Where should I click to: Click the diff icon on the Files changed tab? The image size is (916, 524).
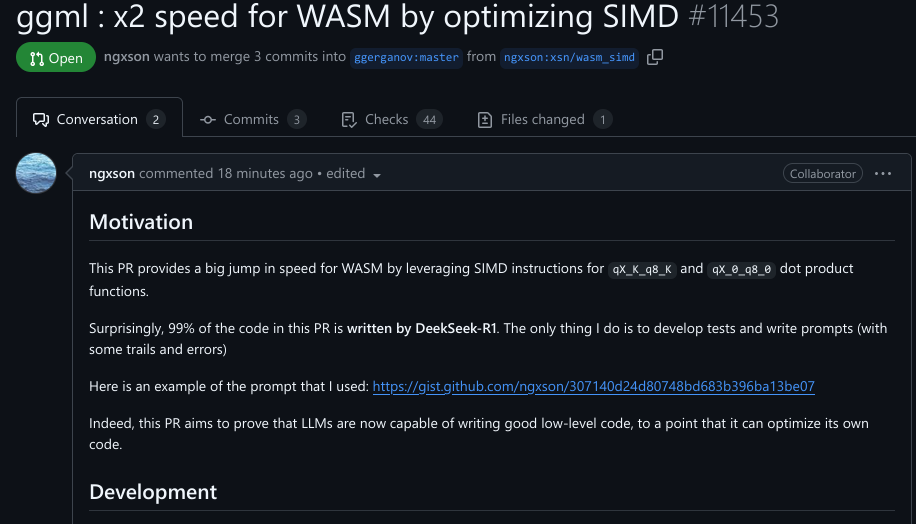point(485,119)
